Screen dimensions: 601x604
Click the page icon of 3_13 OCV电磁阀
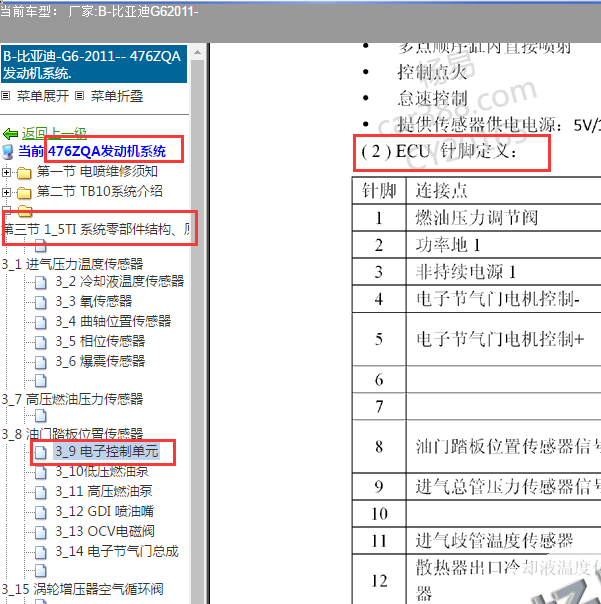coord(40,532)
